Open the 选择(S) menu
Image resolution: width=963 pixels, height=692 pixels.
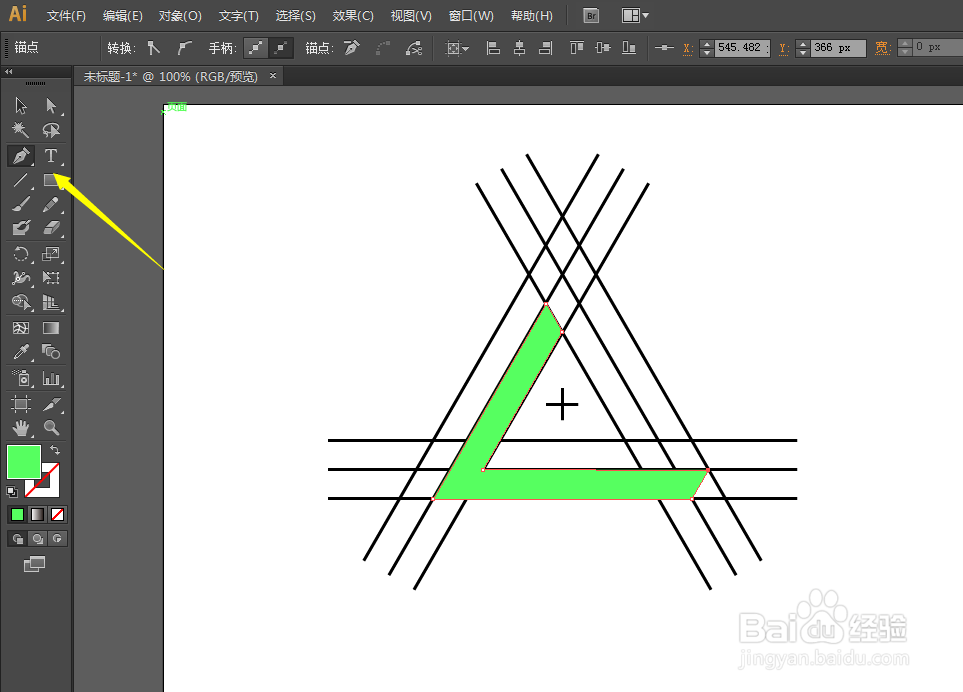coord(295,16)
